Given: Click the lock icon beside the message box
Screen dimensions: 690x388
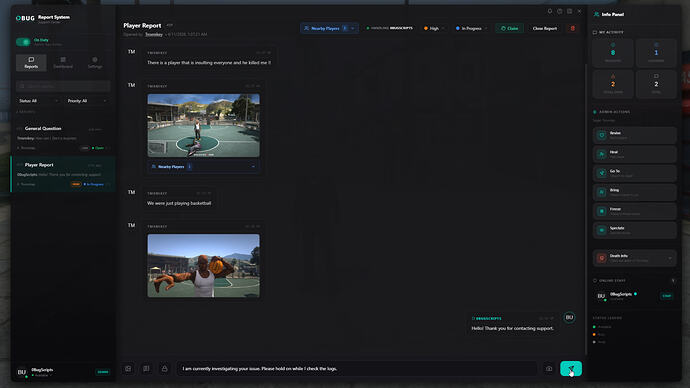Looking at the screenshot, I should 164,369.
